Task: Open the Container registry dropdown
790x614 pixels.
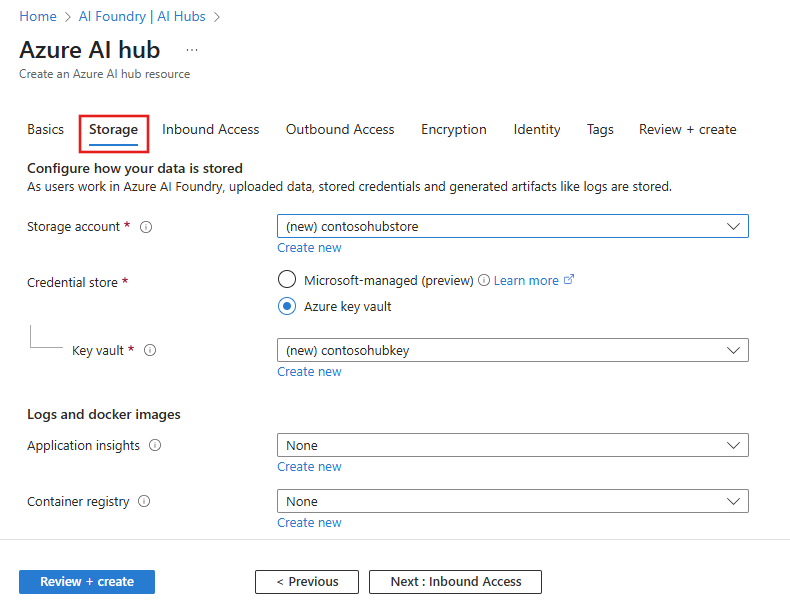Action: pyautogui.click(x=512, y=502)
